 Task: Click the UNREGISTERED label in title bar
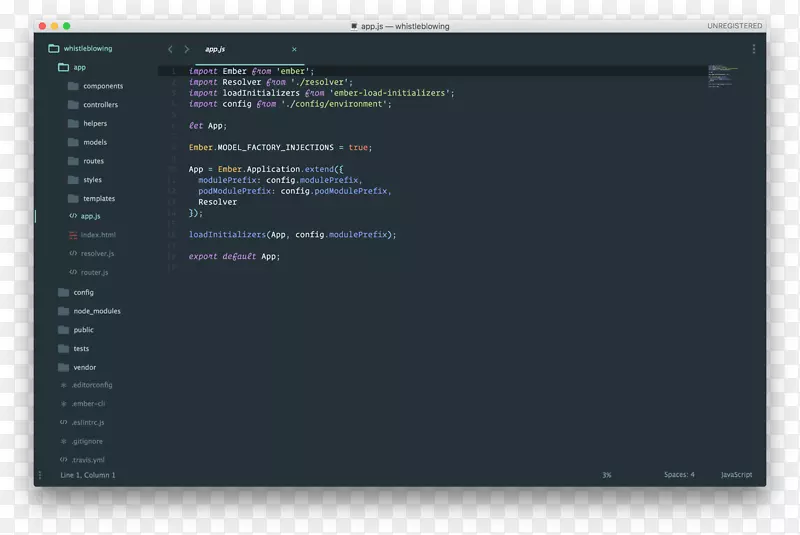735,26
